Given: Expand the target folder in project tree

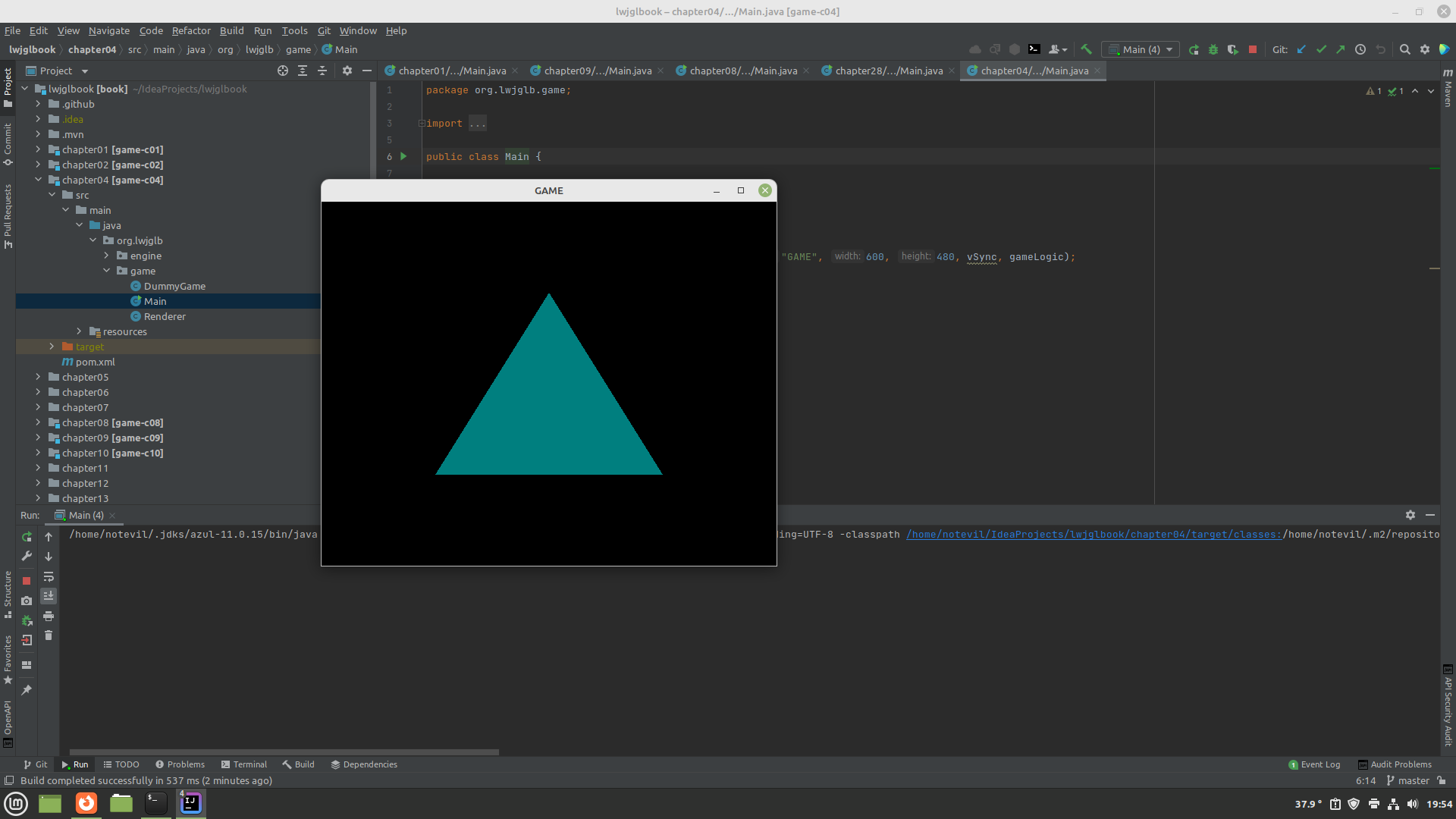Looking at the screenshot, I should click(51, 346).
